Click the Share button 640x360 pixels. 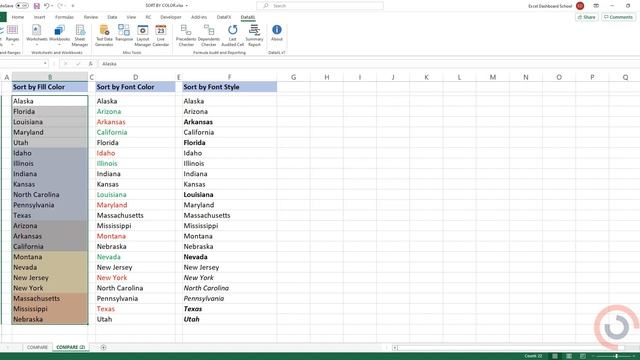[587, 17]
